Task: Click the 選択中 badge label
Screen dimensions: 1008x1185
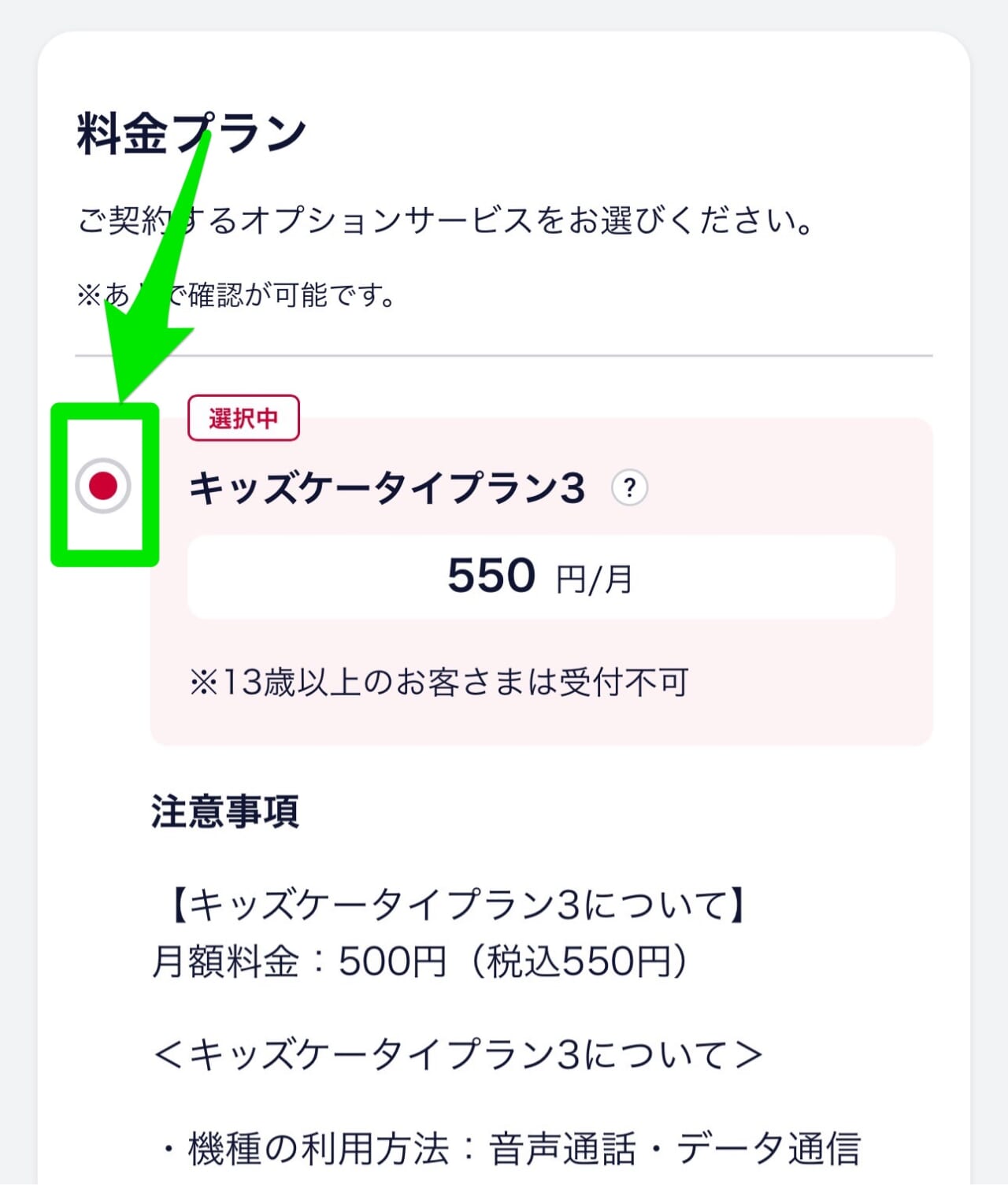Action: click(243, 418)
